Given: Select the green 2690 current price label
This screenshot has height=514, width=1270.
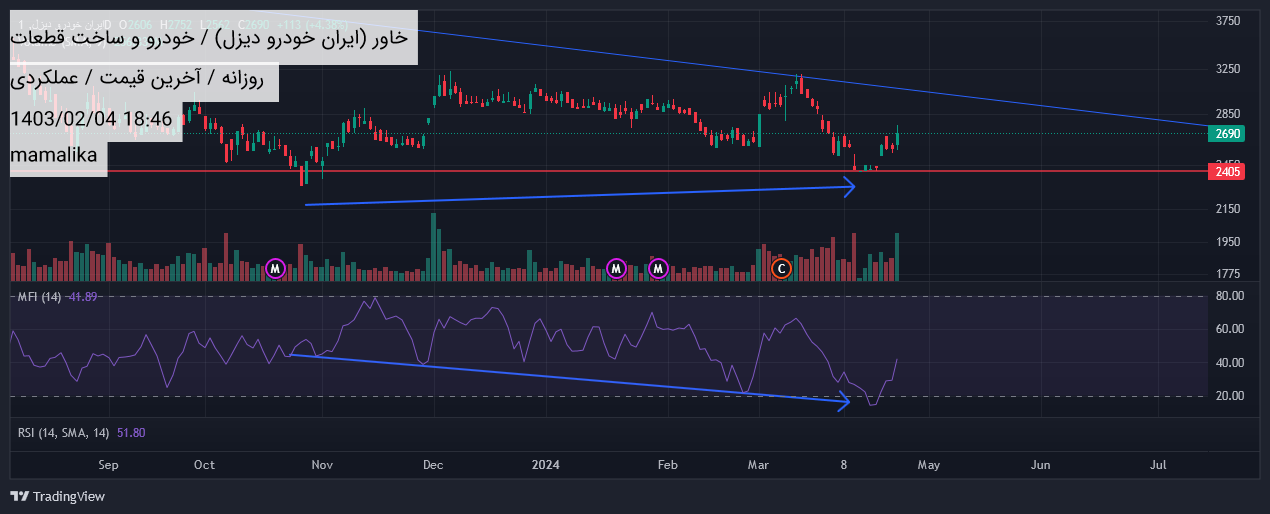Looking at the screenshot, I should point(1228,134).
